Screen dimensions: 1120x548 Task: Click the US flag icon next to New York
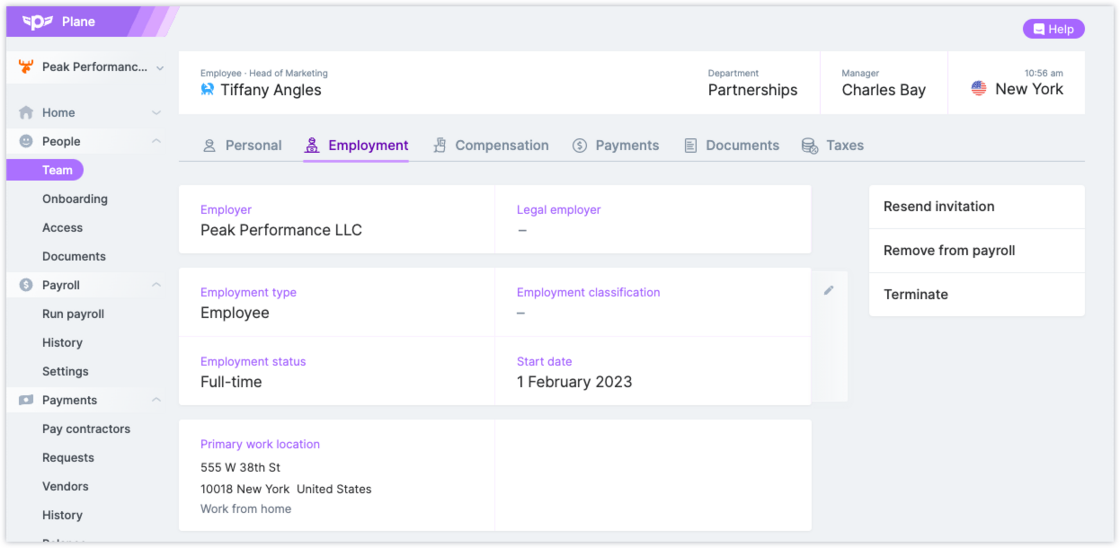[x=979, y=89]
